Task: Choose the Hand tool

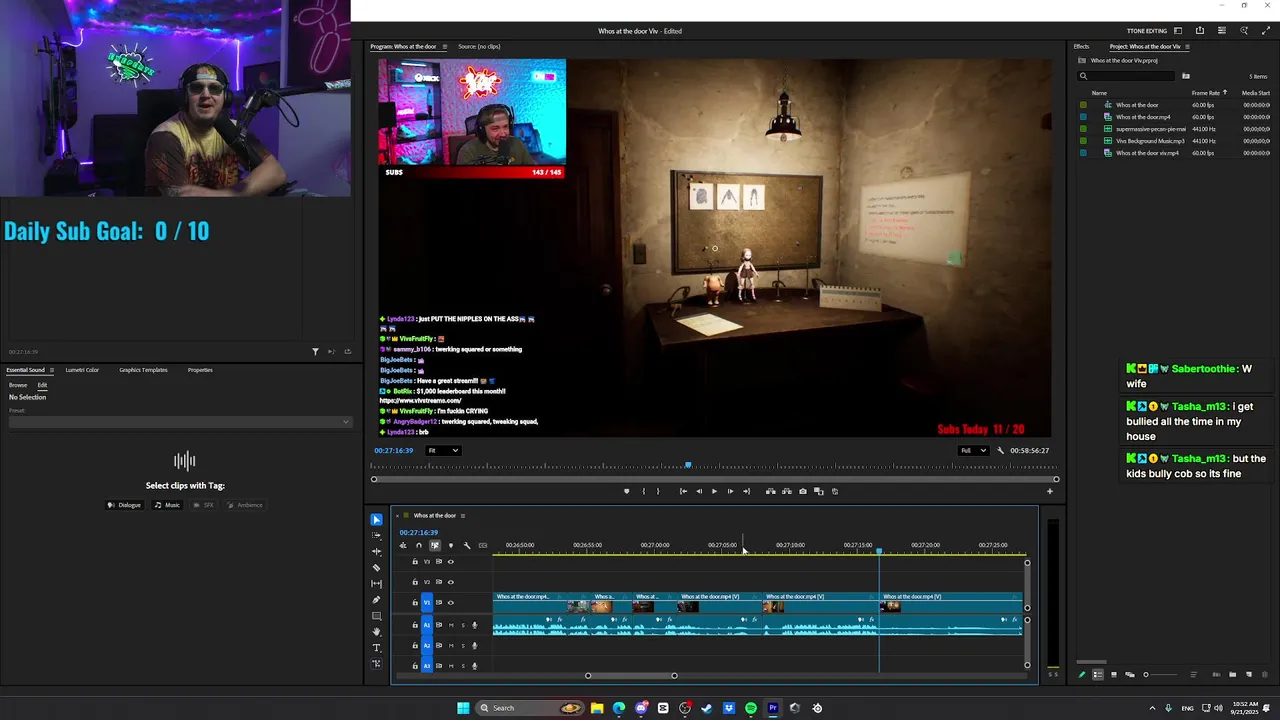Action: [x=376, y=632]
